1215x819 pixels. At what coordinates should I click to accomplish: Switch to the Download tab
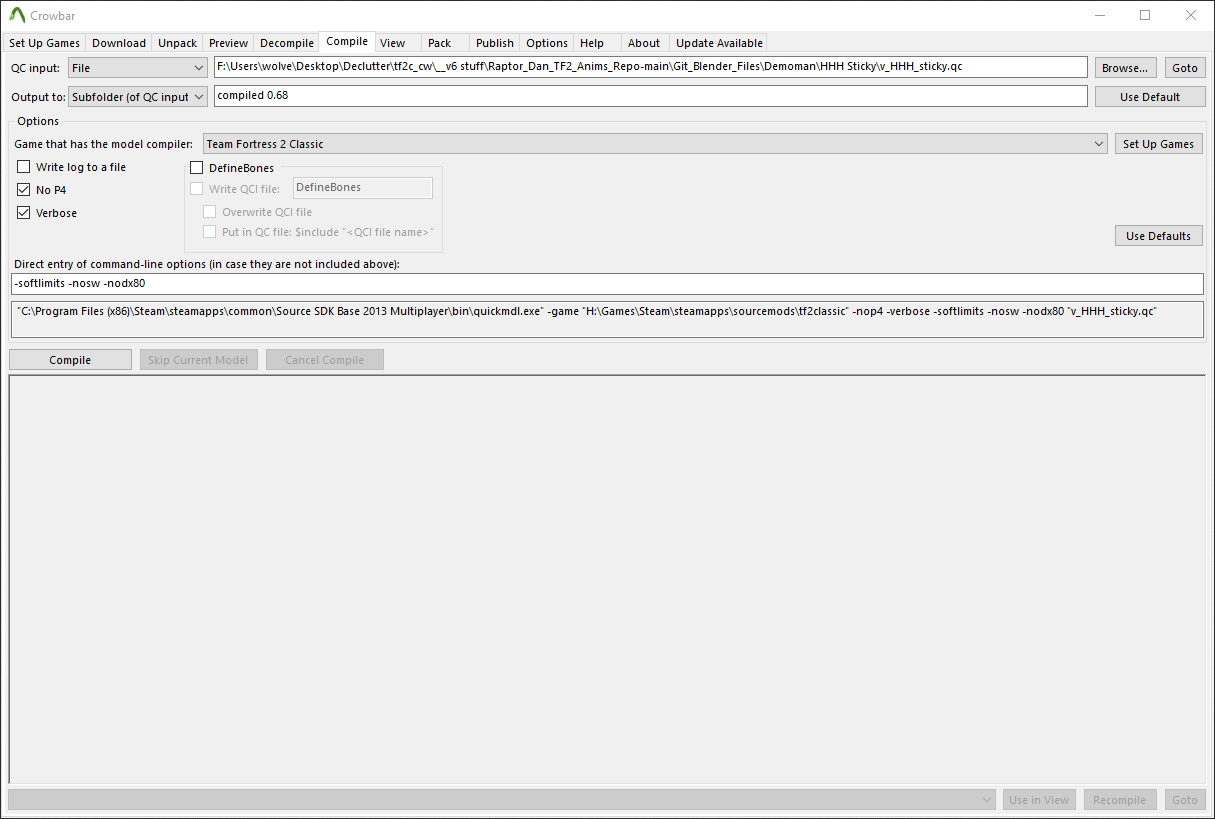[x=119, y=43]
